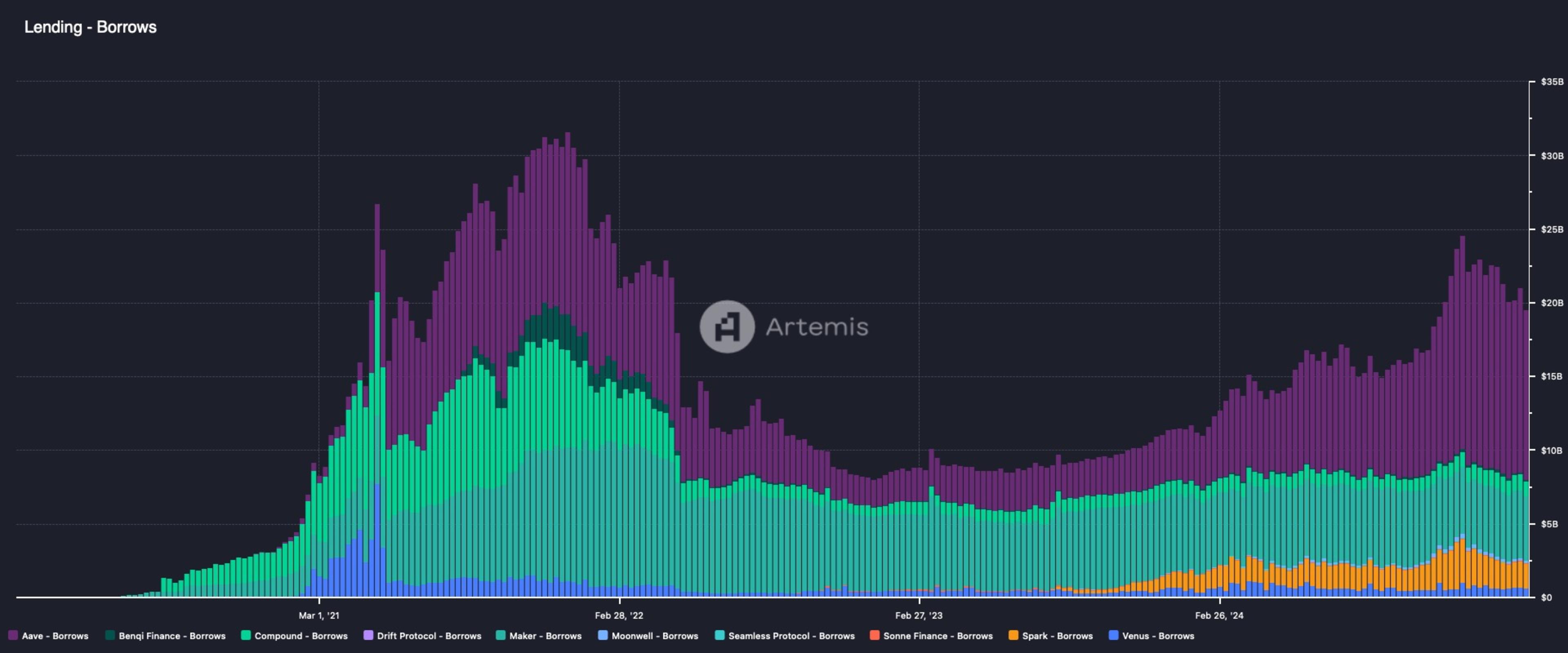The image size is (1568, 653).
Task: Click the Maker teal legend swatch
Action: click(x=501, y=635)
